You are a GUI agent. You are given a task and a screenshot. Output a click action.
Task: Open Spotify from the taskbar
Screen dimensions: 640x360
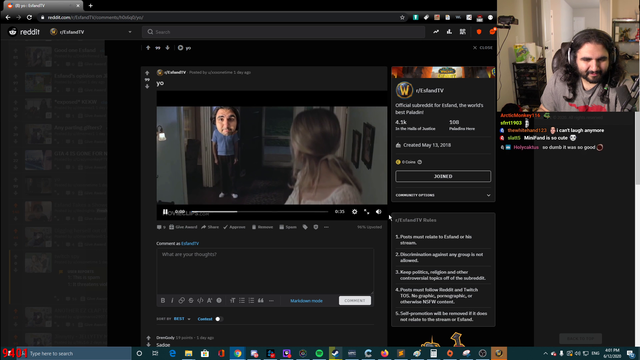pos(319,353)
